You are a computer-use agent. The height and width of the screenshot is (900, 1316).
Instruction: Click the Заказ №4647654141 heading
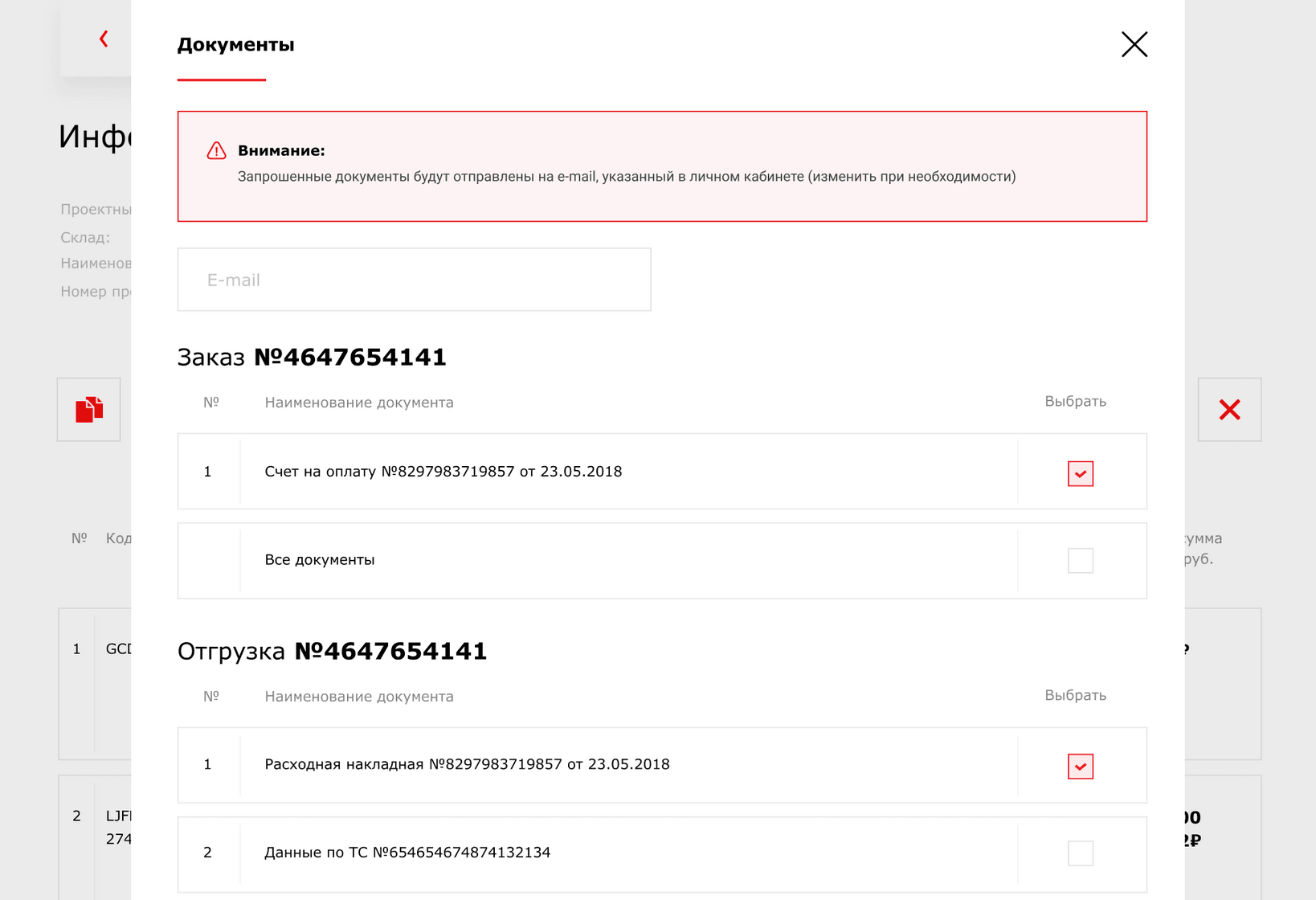click(x=312, y=357)
